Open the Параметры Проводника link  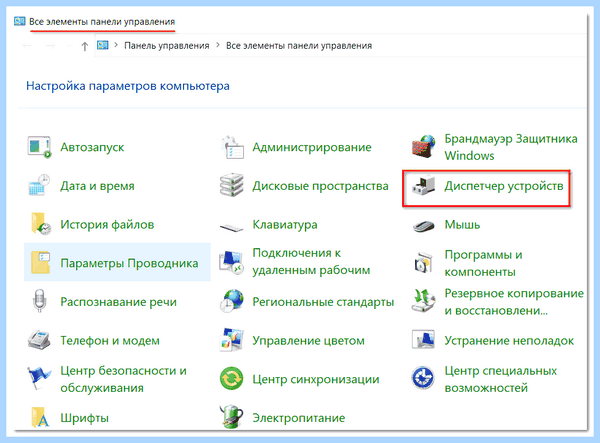(129, 263)
